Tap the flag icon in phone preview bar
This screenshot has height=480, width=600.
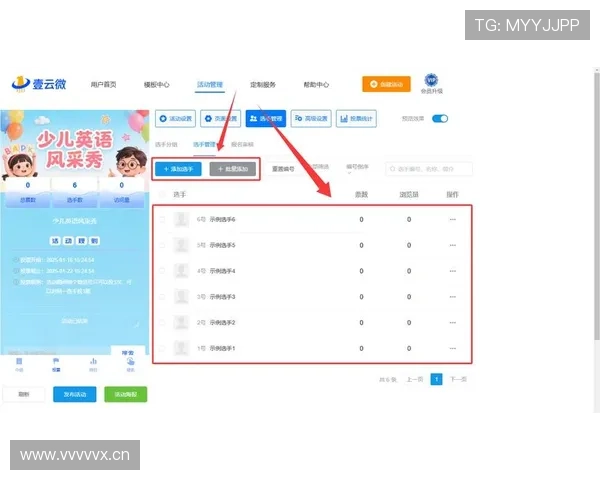tap(56, 364)
